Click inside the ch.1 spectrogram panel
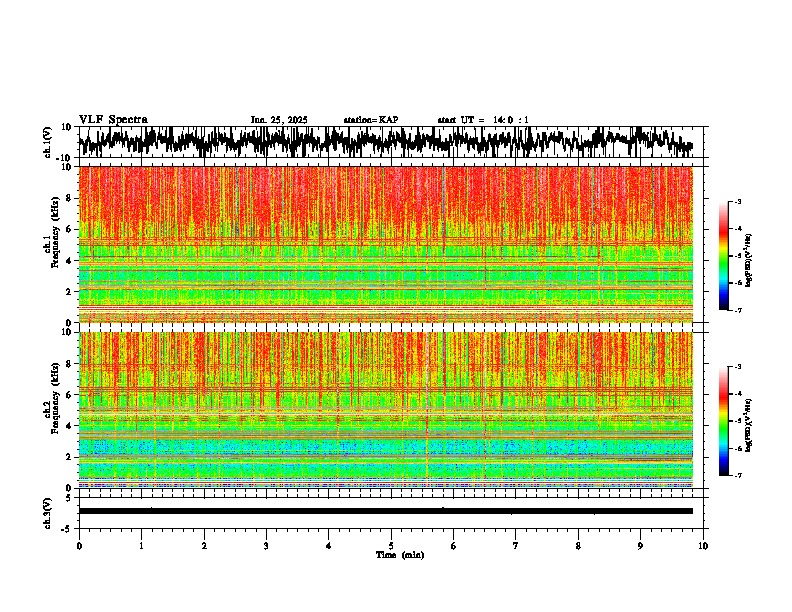The height and width of the screenshot is (612, 792). pos(385,244)
